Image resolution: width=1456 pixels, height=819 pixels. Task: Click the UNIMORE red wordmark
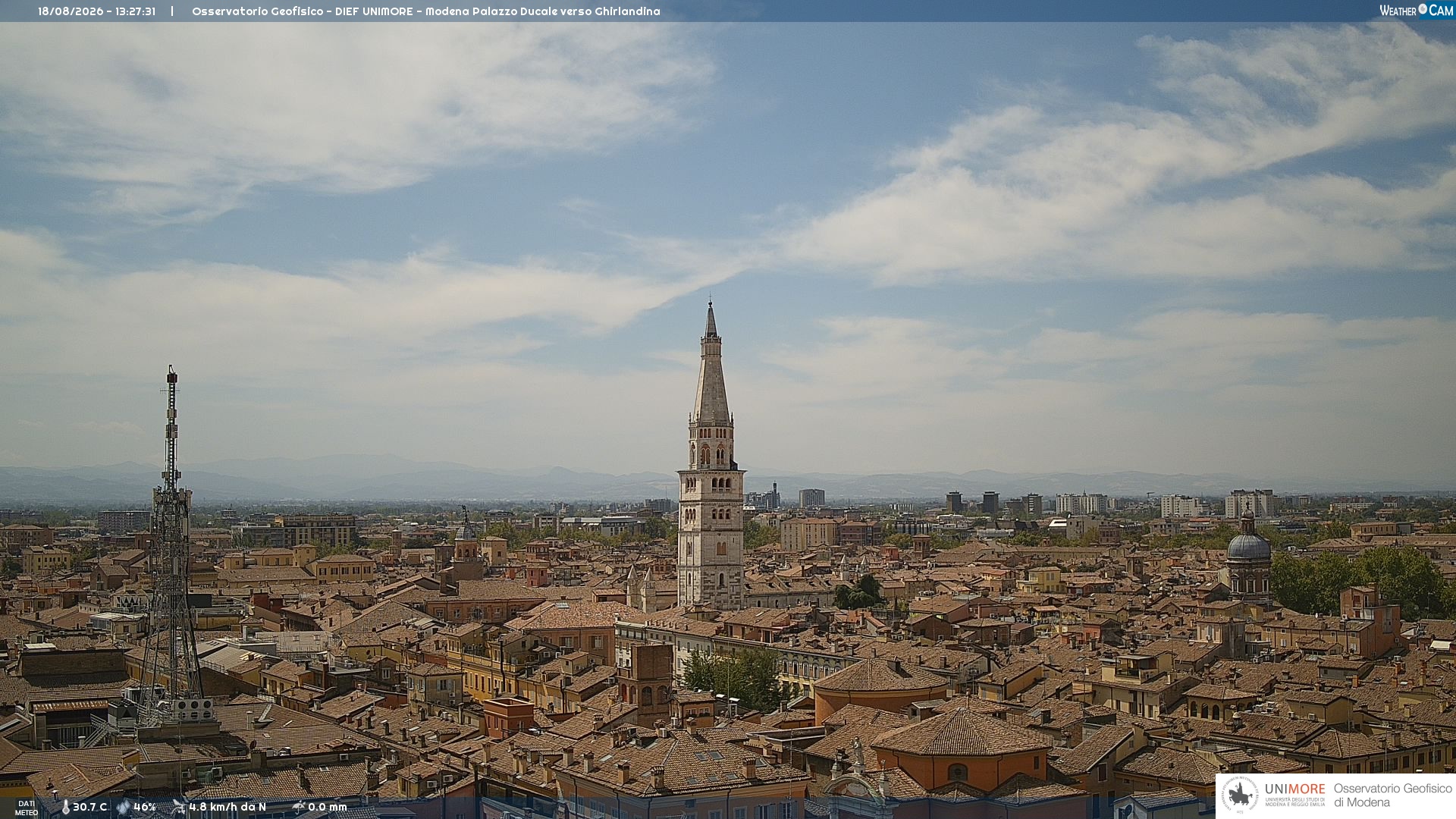[x=1295, y=789]
